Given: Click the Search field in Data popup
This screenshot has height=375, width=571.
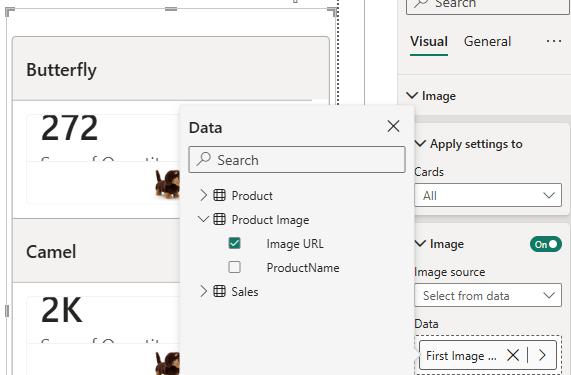Looking at the screenshot, I should (297, 160).
